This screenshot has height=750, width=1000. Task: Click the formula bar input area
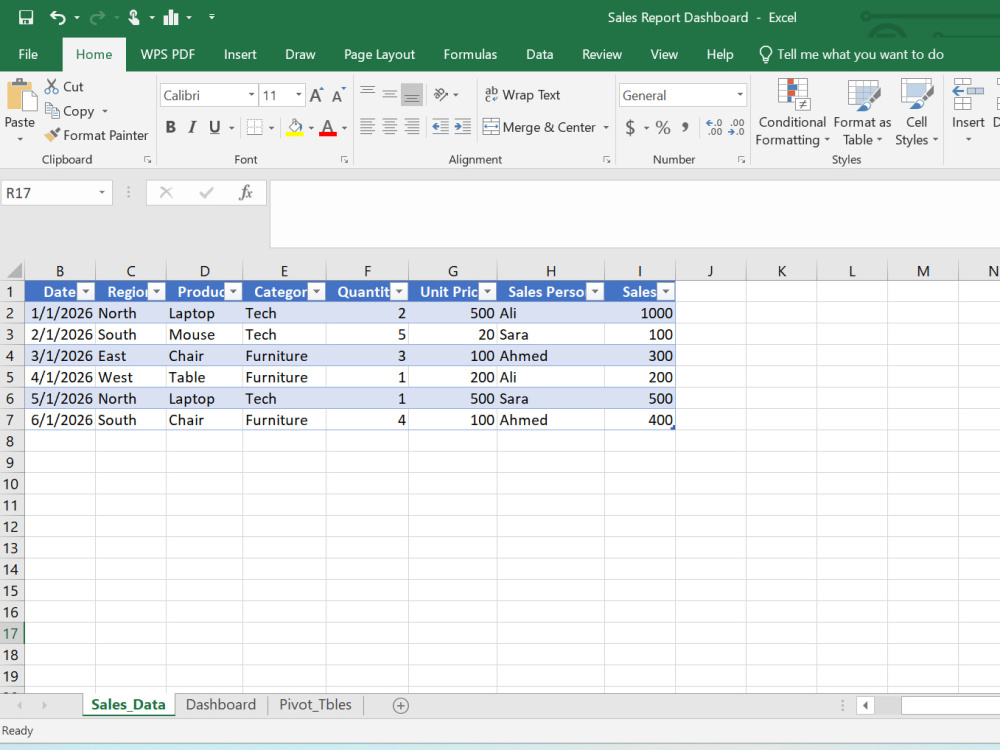(635, 214)
